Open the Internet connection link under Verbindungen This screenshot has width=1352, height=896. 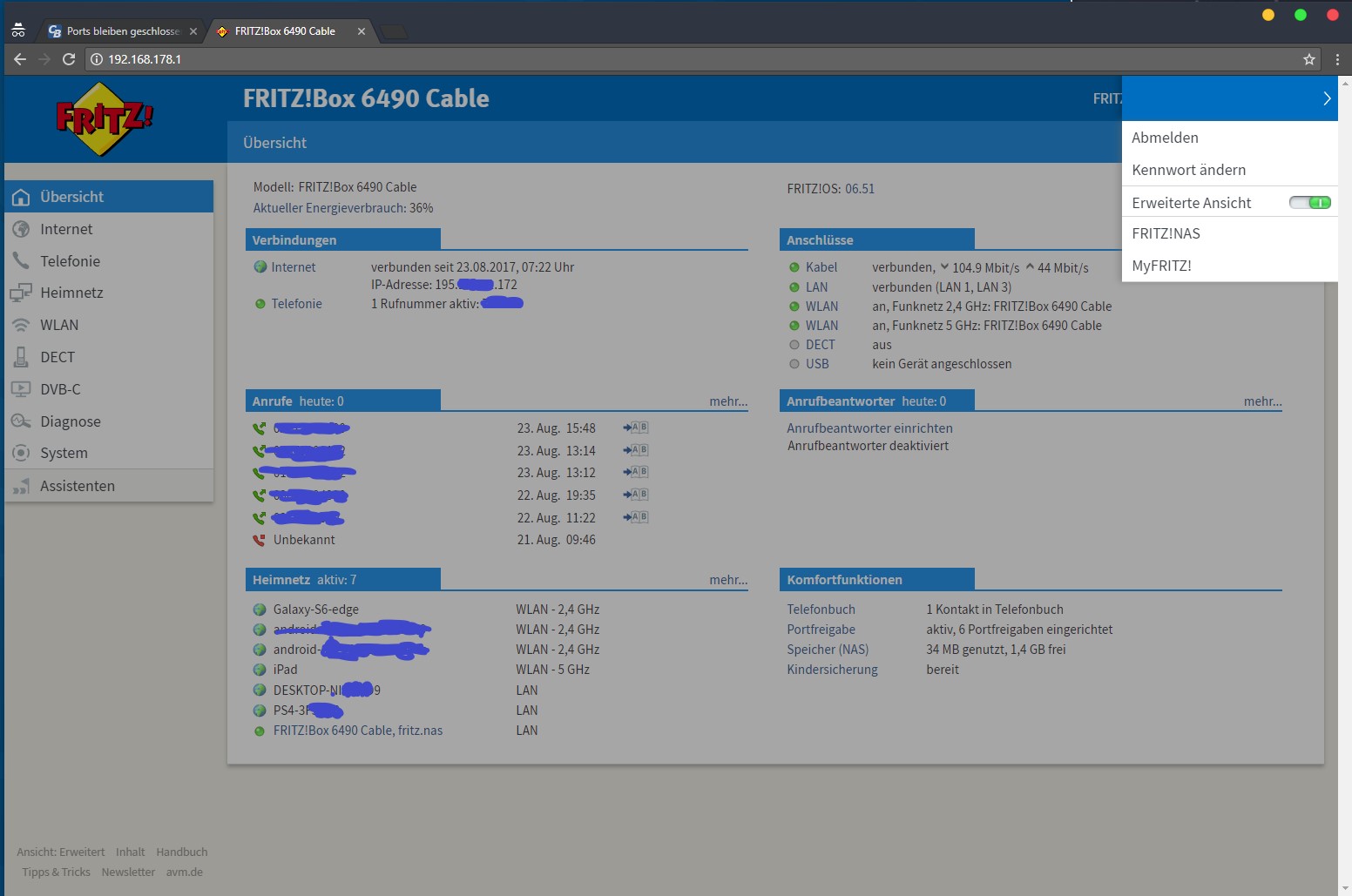click(x=293, y=267)
